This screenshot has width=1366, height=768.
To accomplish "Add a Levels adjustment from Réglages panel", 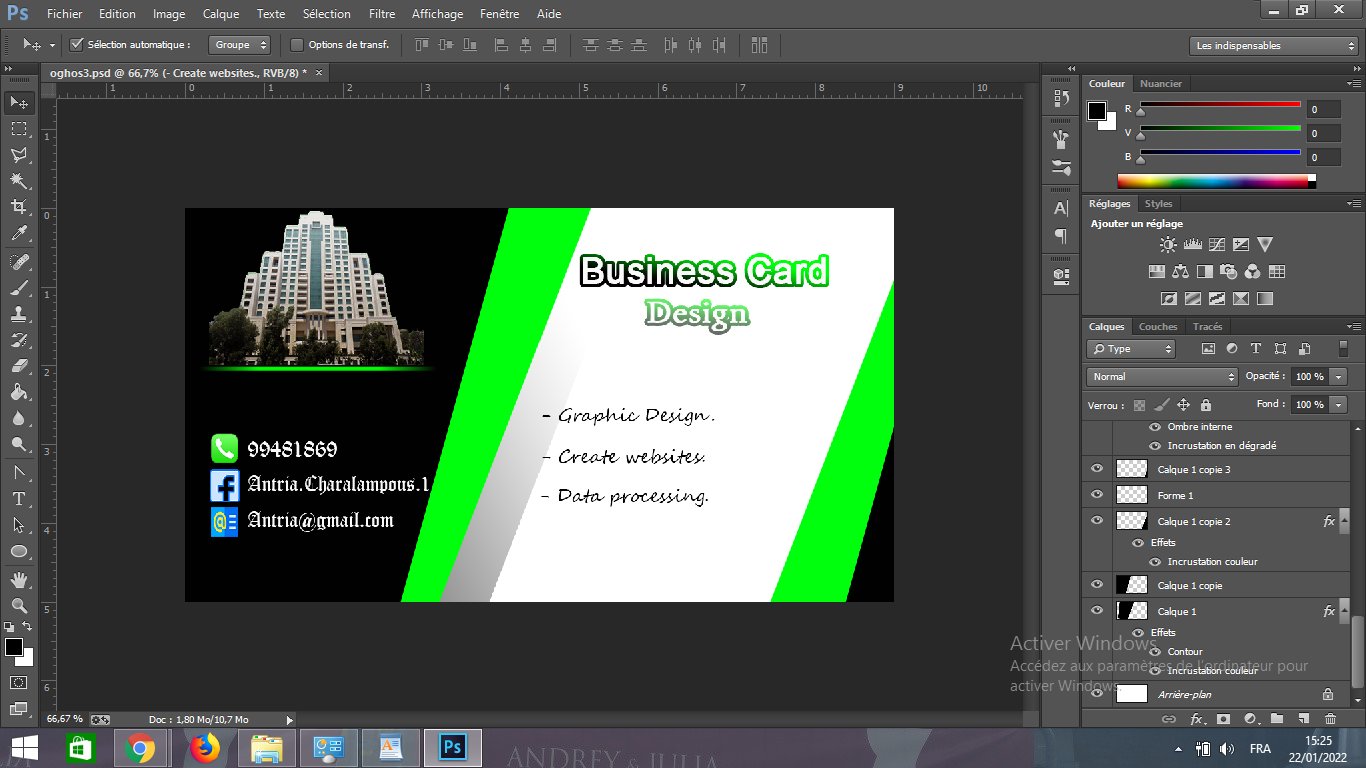I will click(1193, 243).
